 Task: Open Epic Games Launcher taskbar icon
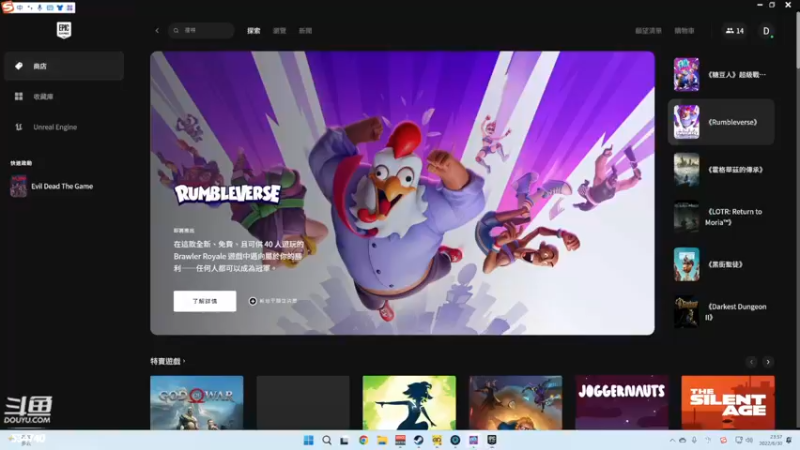[x=492, y=440]
